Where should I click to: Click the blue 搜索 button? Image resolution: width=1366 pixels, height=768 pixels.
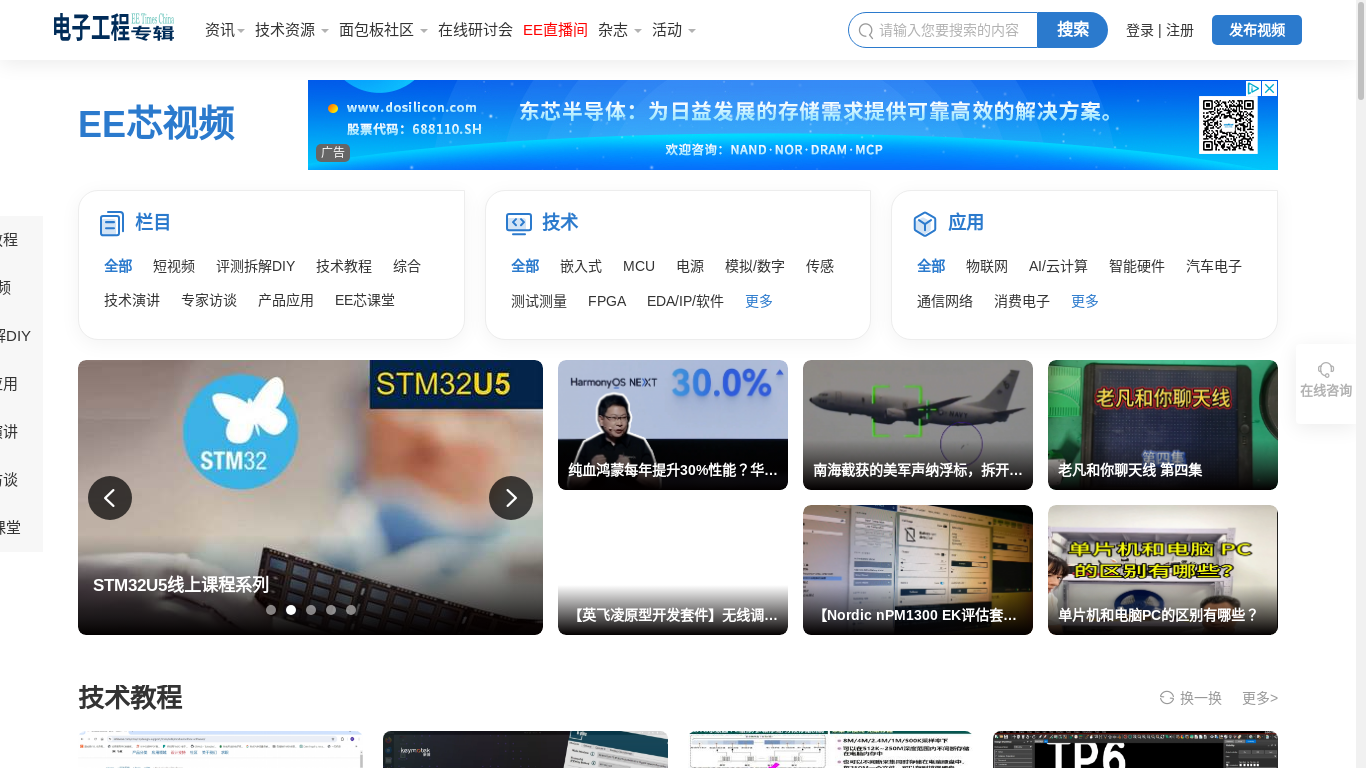pos(1072,30)
